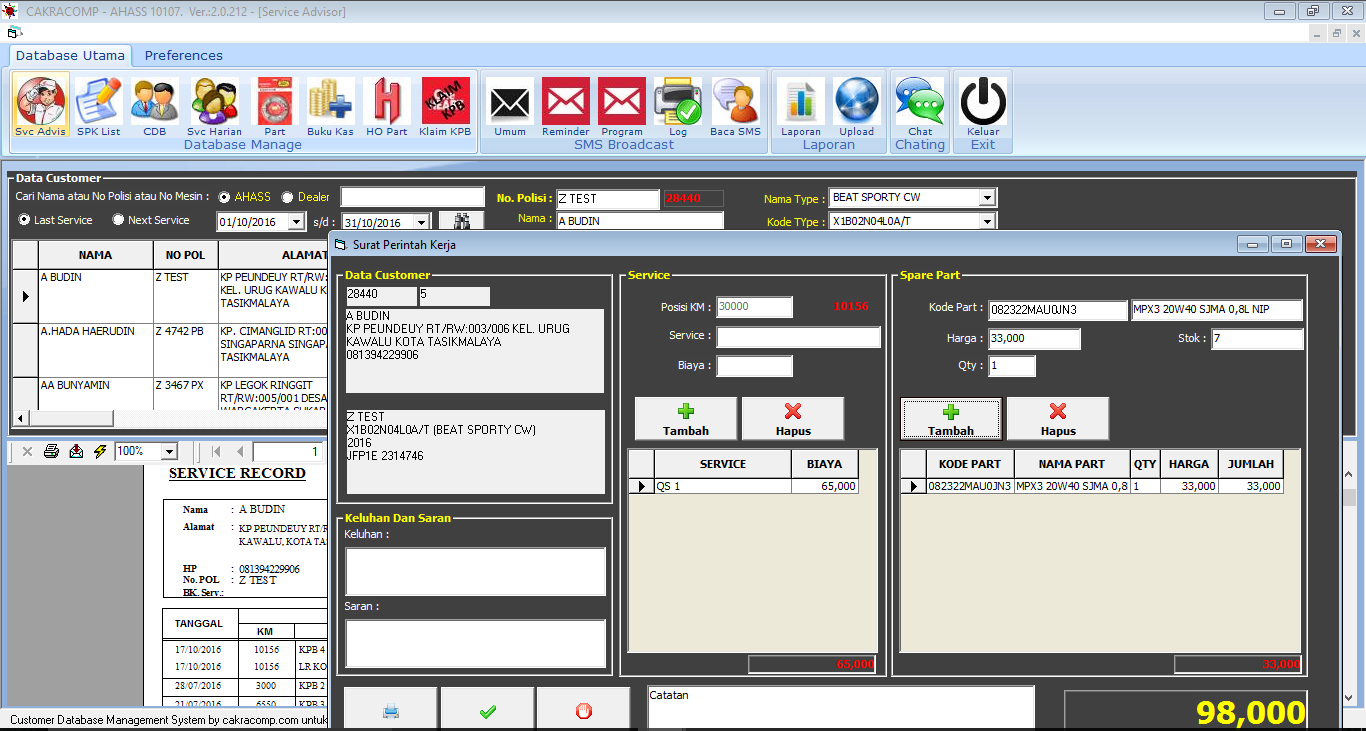Click the Svc Harian icon
Screen dimensions: 1366x731
click(214, 104)
